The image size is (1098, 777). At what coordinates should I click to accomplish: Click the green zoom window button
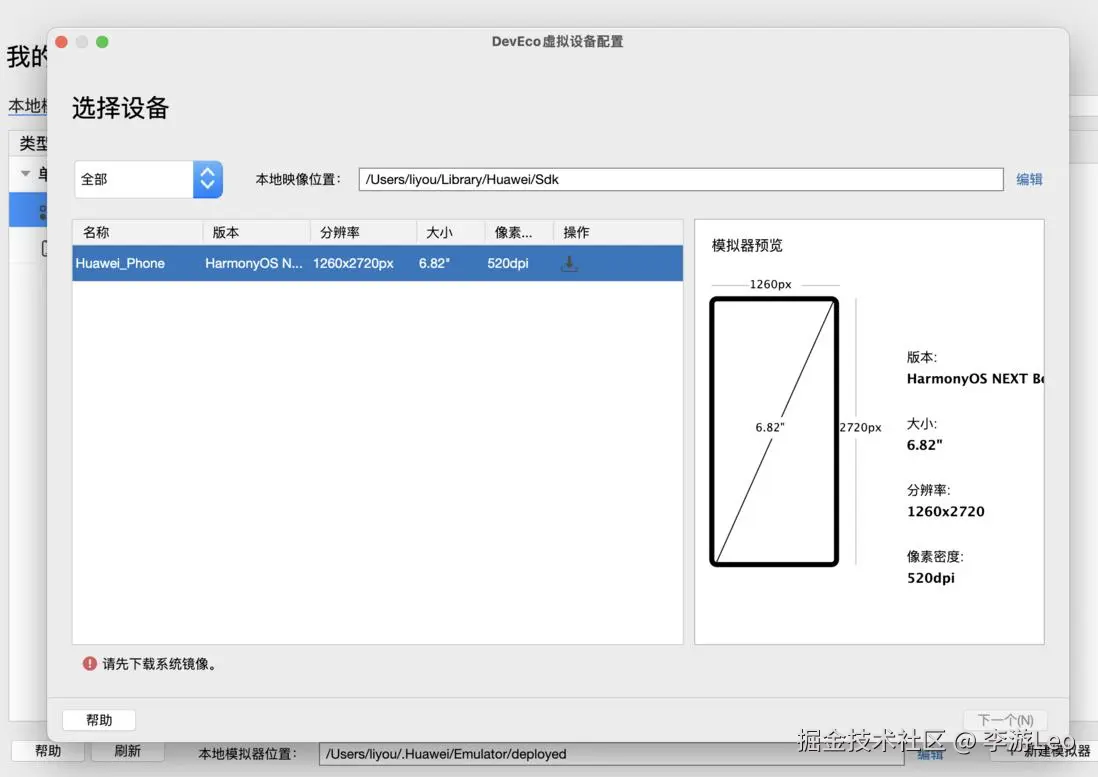pyautogui.click(x=102, y=42)
